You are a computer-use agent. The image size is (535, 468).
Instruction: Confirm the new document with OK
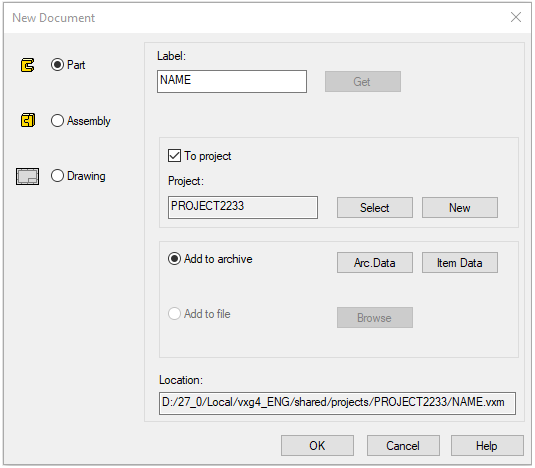[x=317, y=445]
